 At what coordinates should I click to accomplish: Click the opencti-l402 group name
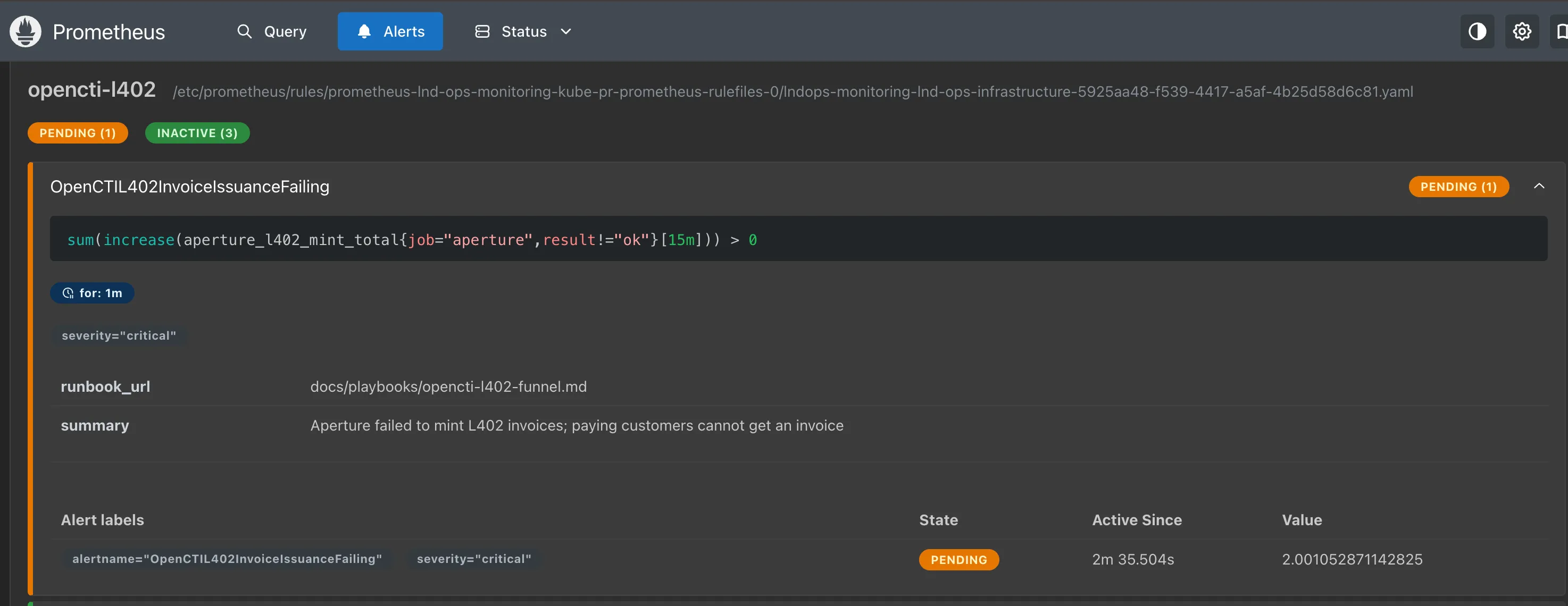coord(92,90)
